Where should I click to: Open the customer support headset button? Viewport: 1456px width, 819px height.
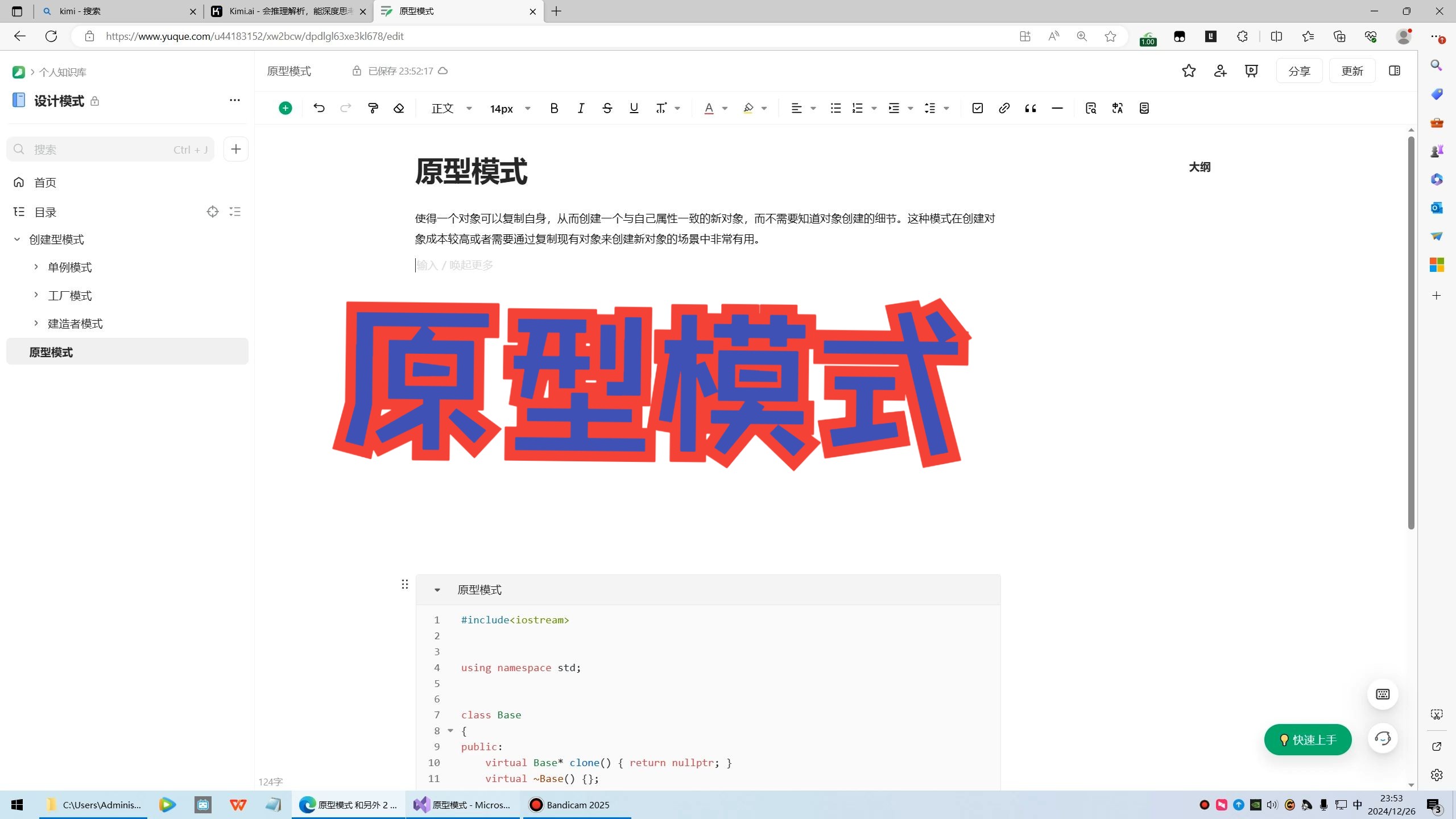click(x=1383, y=739)
